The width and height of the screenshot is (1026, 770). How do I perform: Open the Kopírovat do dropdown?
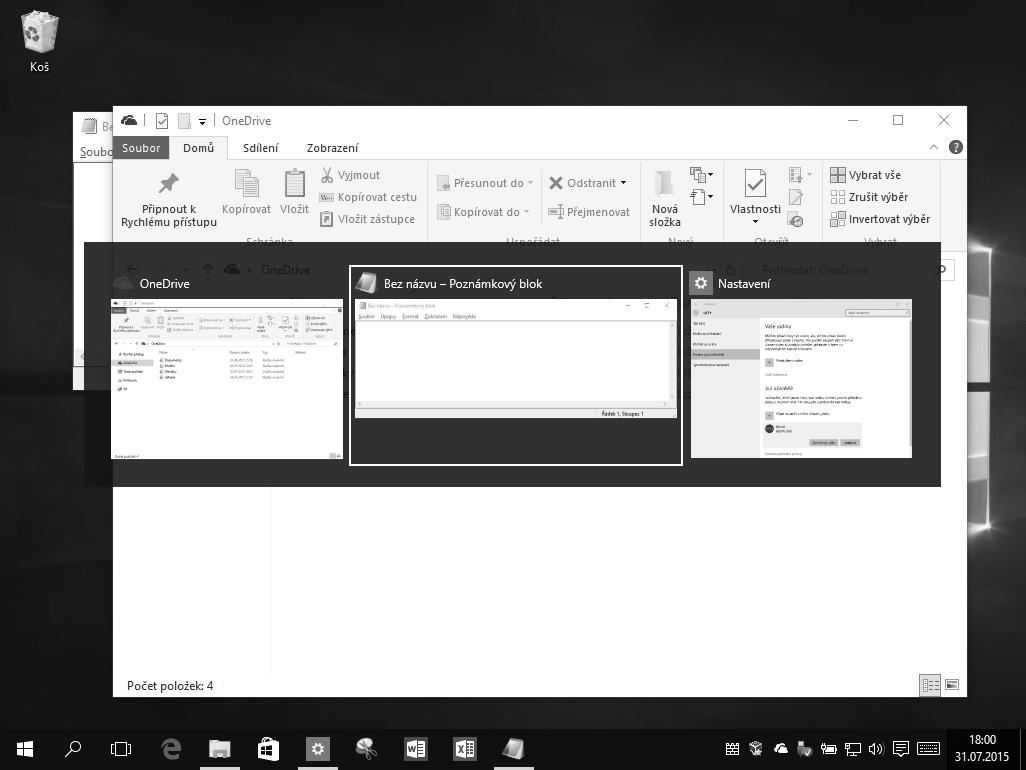[x=483, y=212]
